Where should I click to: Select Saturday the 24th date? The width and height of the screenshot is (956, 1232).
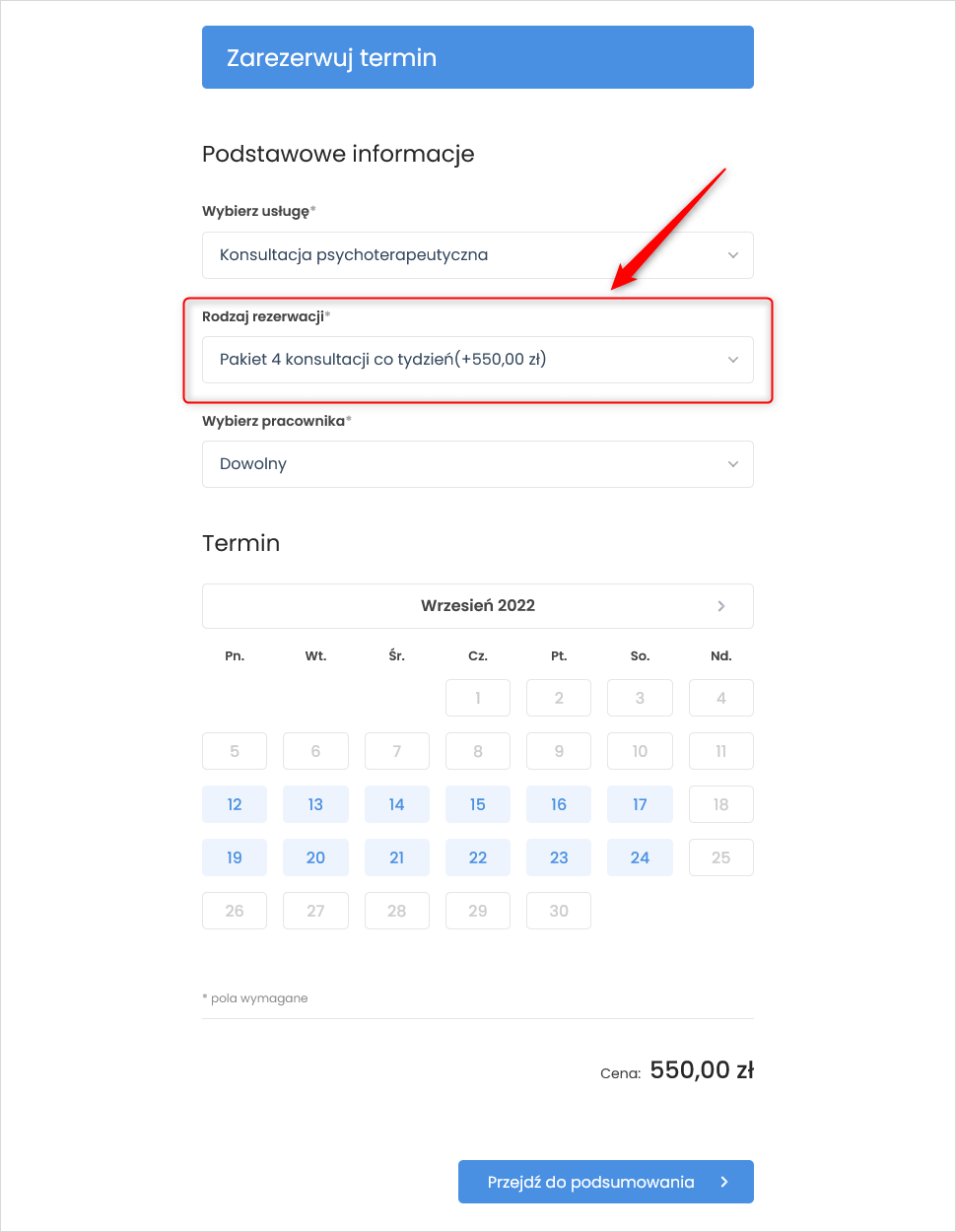[641, 857]
